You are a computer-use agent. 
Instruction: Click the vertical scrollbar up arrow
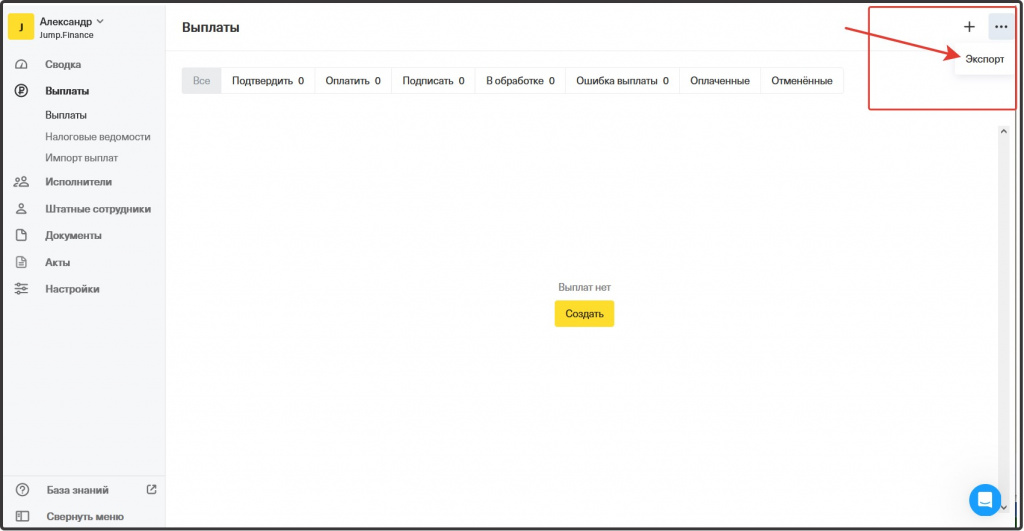click(x=1003, y=130)
